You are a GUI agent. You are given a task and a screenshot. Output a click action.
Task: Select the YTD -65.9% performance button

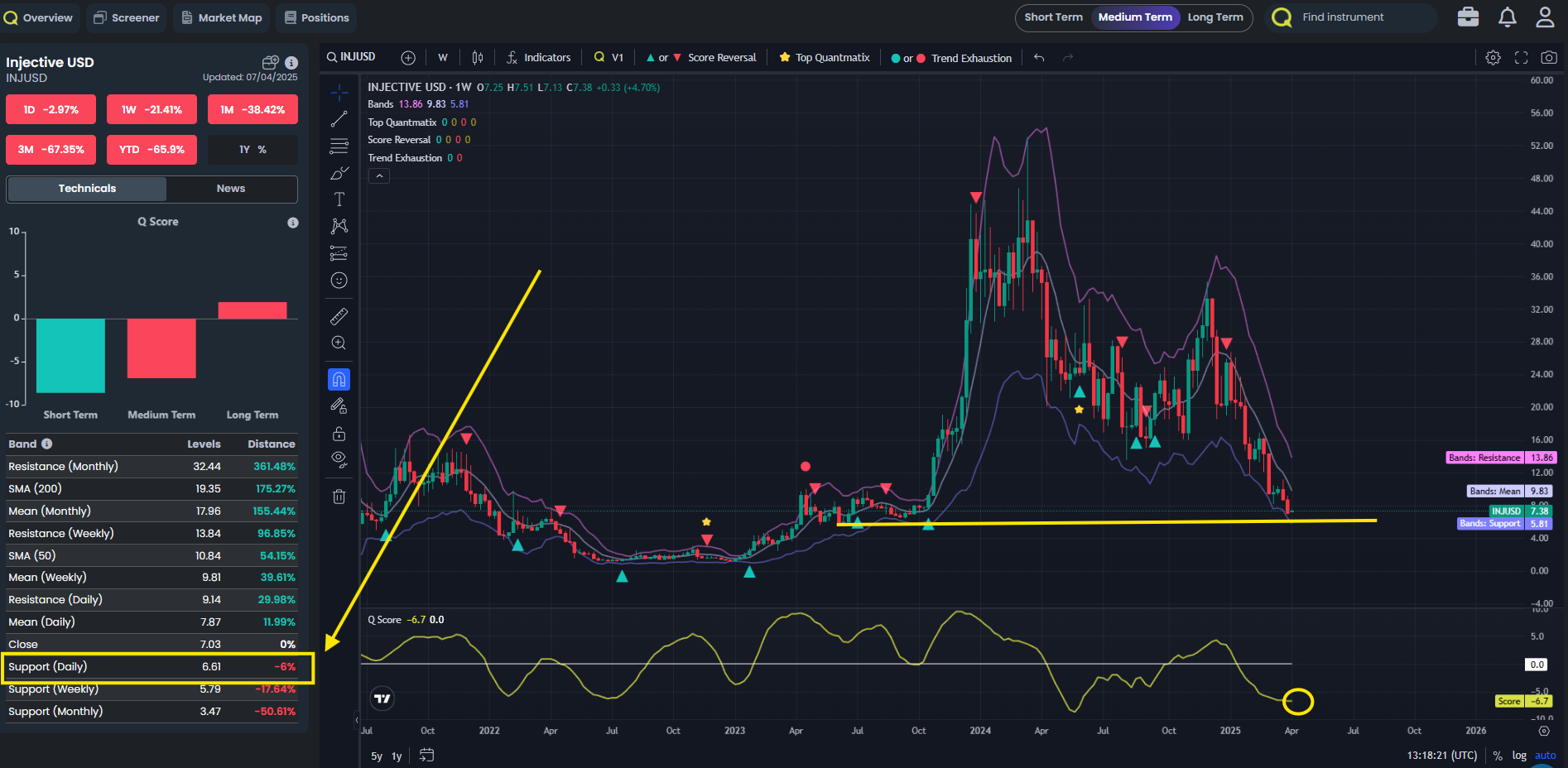click(x=152, y=150)
